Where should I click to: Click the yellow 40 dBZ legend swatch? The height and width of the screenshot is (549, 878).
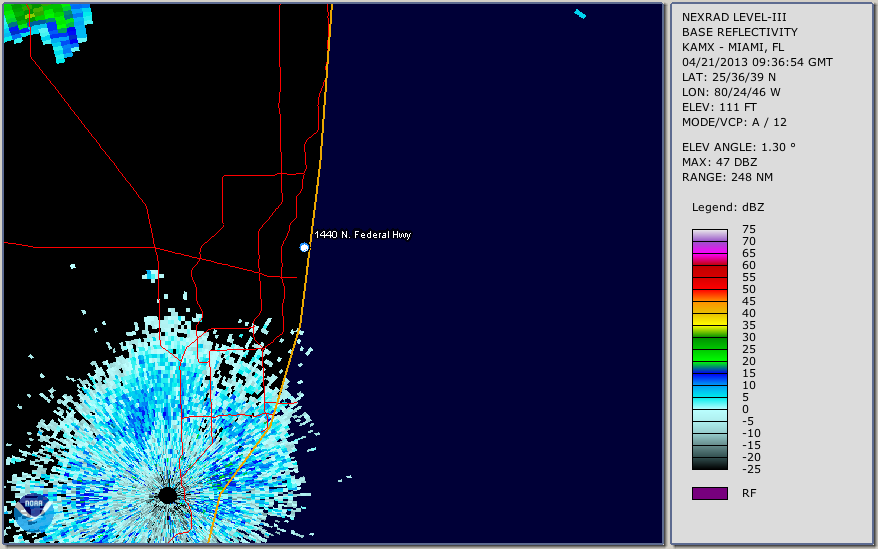(709, 319)
